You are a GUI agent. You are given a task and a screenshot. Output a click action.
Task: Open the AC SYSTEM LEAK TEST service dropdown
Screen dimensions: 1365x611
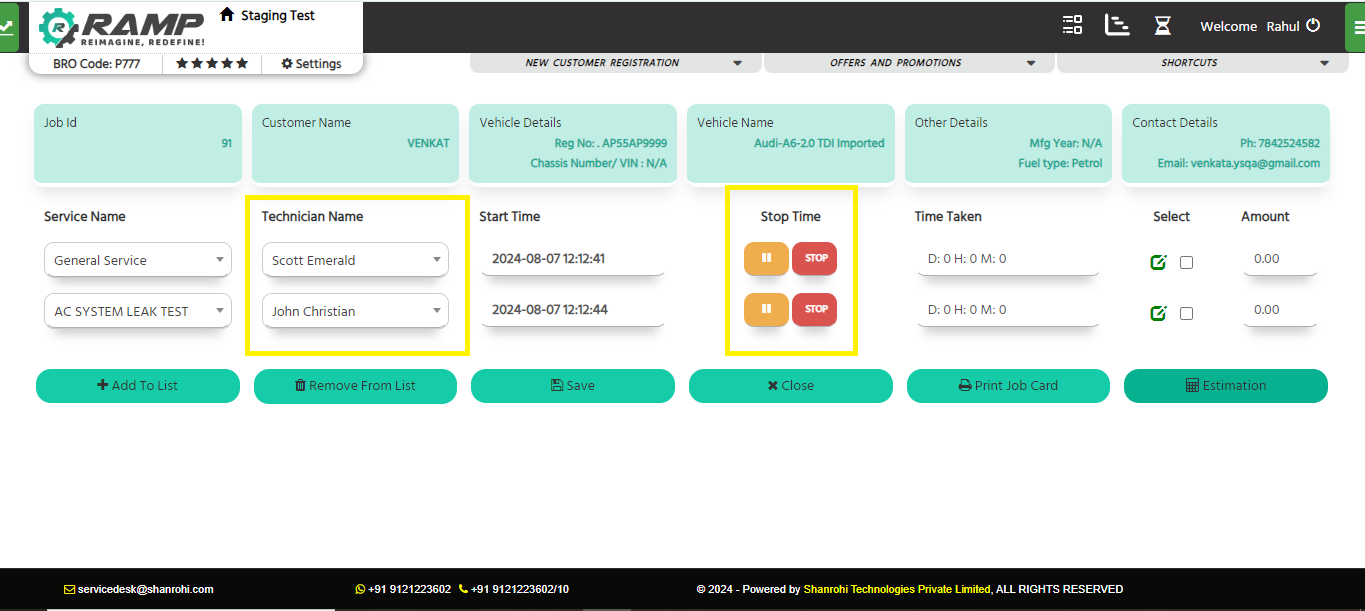(137, 311)
